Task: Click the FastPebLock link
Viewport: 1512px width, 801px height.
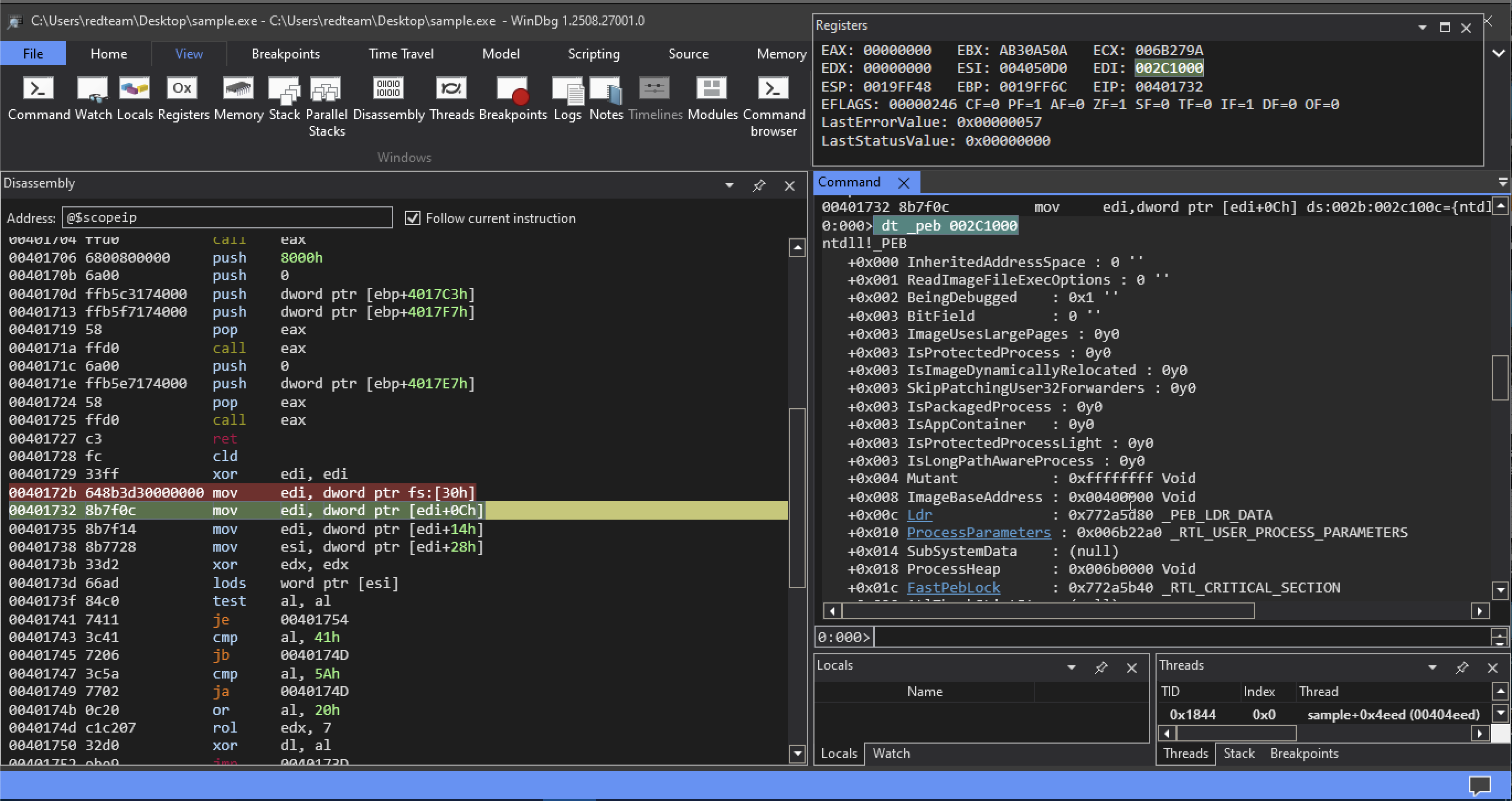Action: click(953, 588)
